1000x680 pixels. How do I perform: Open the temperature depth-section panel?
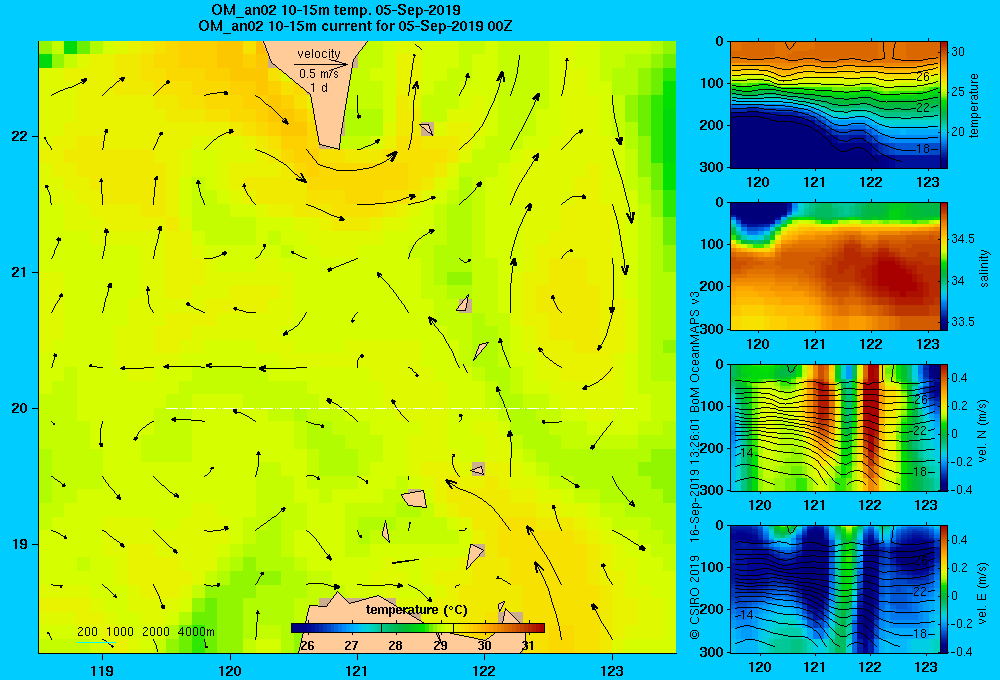coord(834,105)
